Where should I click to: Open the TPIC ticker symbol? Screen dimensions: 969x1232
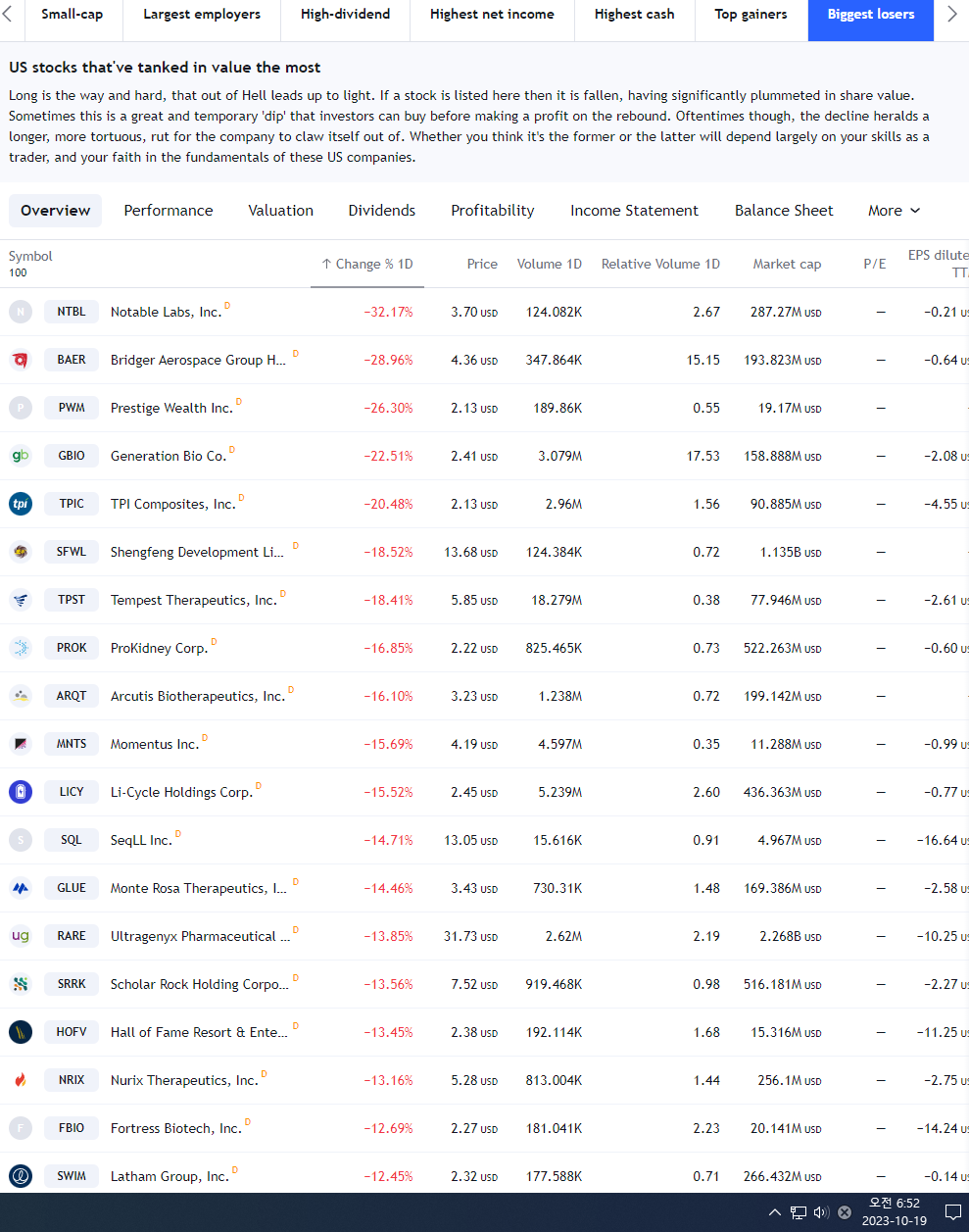click(72, 504)
